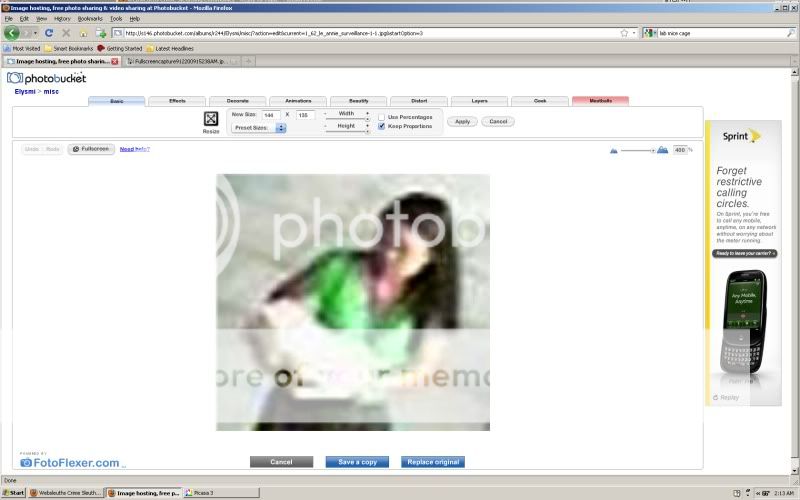Click the zoom slider track
The width and height of the screenshot is (800, 500).
point(637,150)
